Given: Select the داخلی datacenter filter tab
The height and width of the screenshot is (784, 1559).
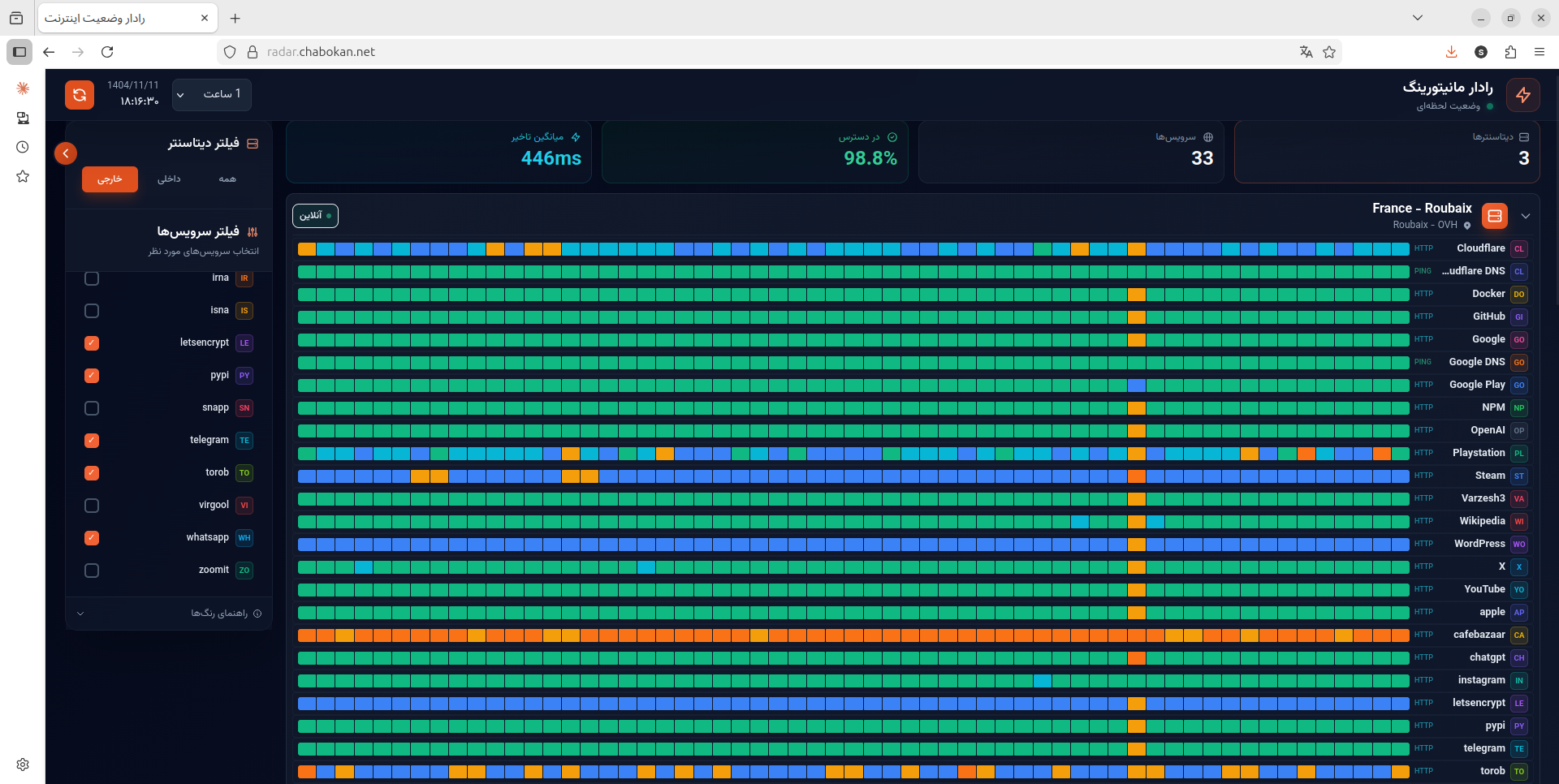Looking at the screenshot, I should pos(169,179).
